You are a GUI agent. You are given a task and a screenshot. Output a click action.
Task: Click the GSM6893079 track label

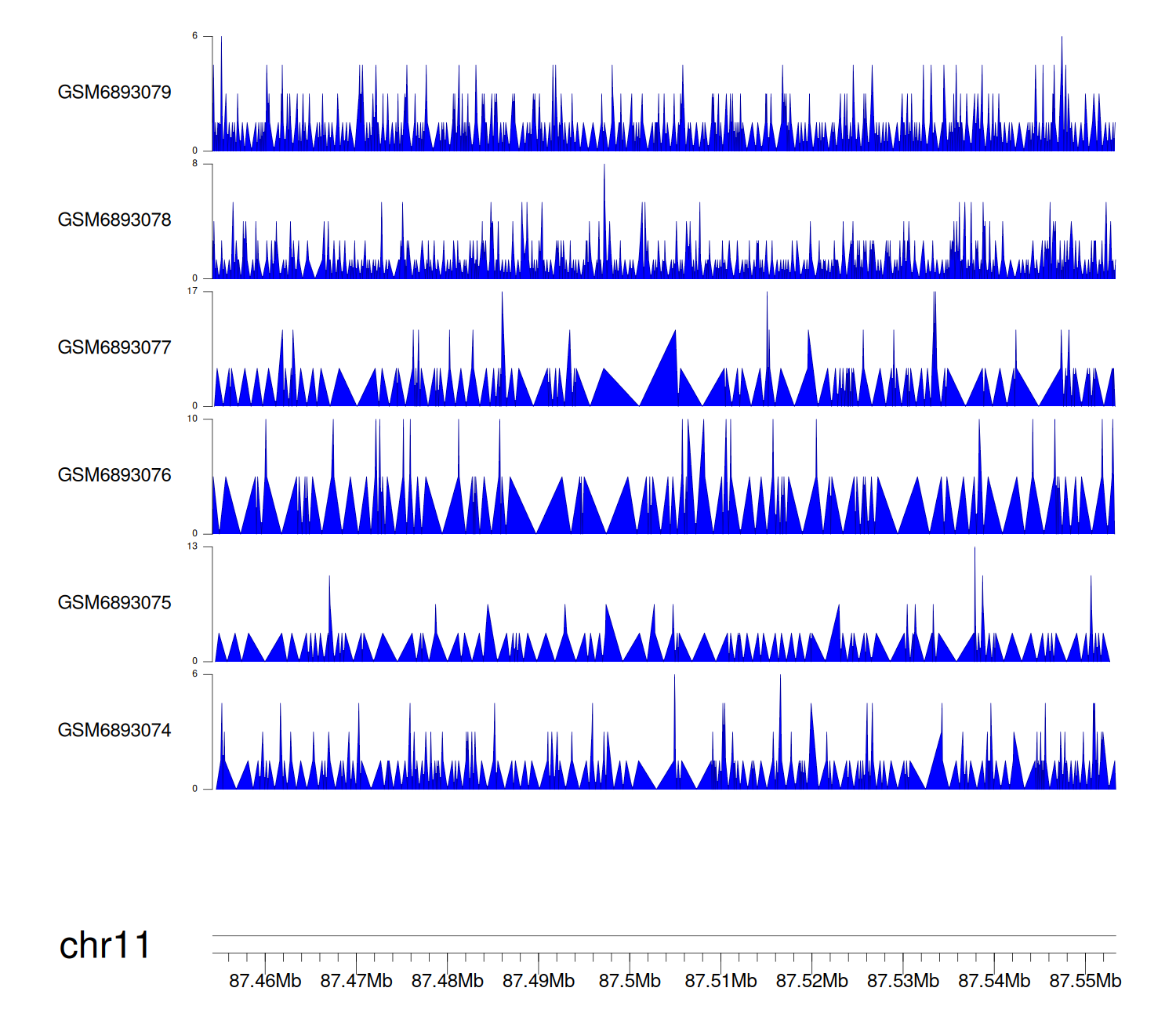(114, 93)
